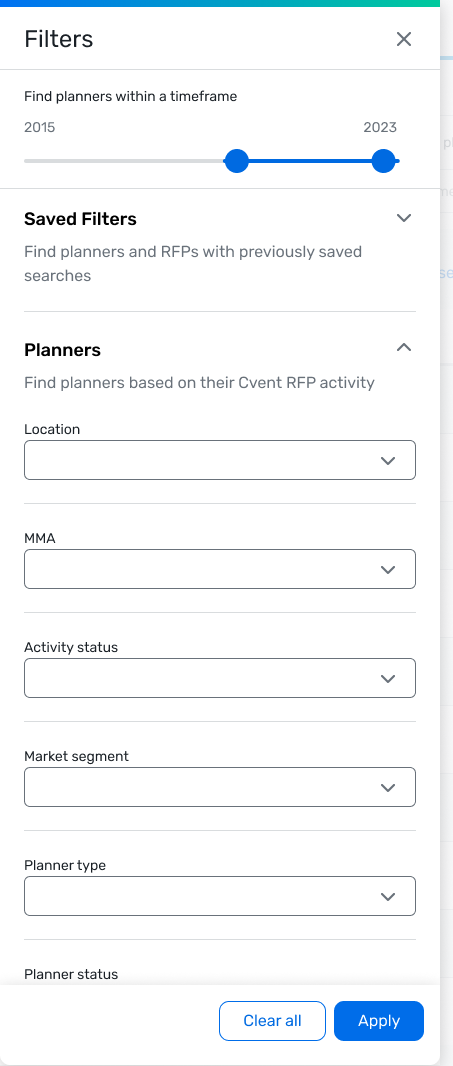The image size is (453, 1066).
Task: Click the MMA combo box field
Action: 220,569
